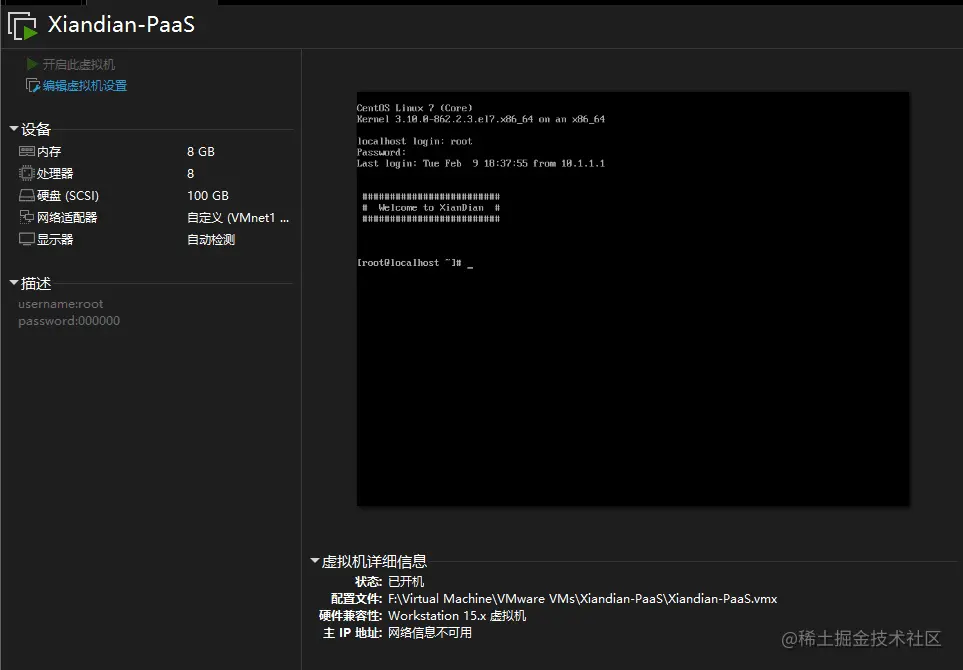Click the Xiandian-PaaS title text
The height and width of the screenshot is (670, 963).
(x=121, y=25)
